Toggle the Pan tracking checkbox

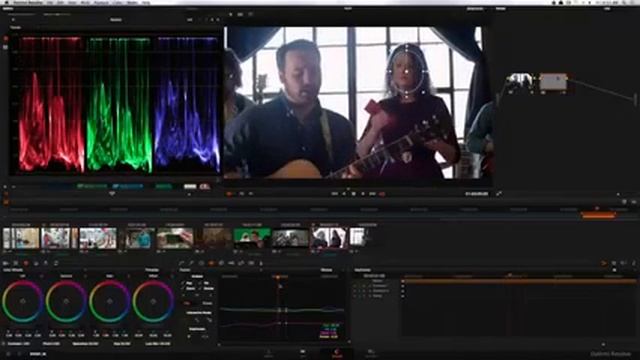tap(183, 283)
